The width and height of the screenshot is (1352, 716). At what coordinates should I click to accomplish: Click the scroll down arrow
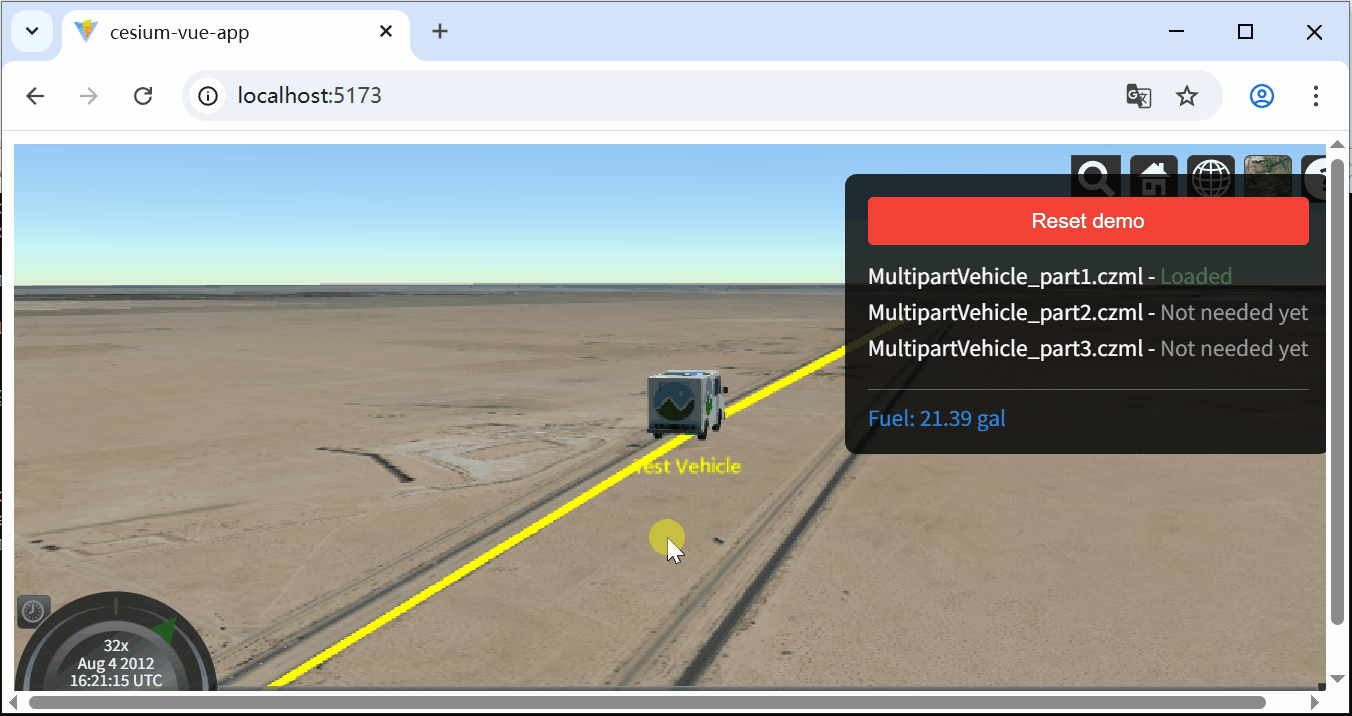[x=1338, y=679]
